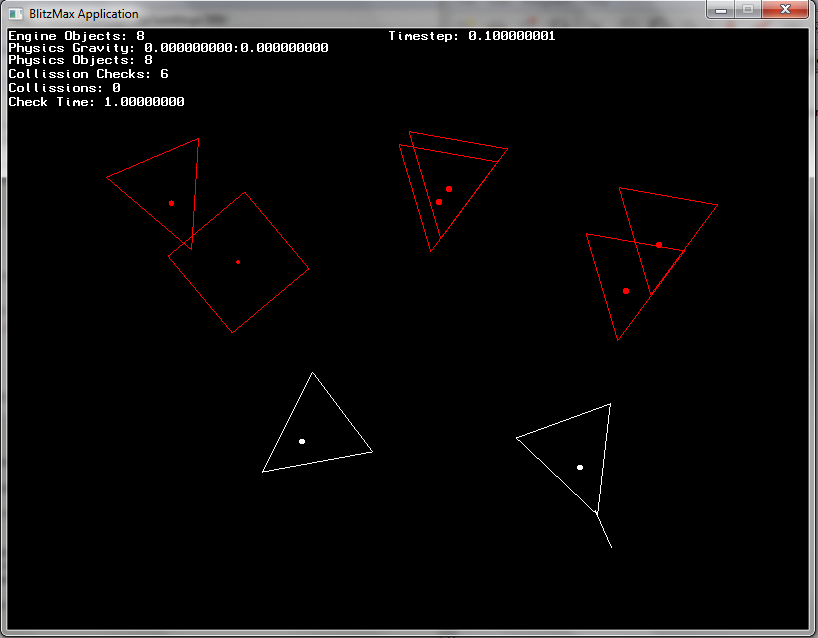Maximize the BlitzMax Application window
818x638 pixels.
click(x=747, y=9)
